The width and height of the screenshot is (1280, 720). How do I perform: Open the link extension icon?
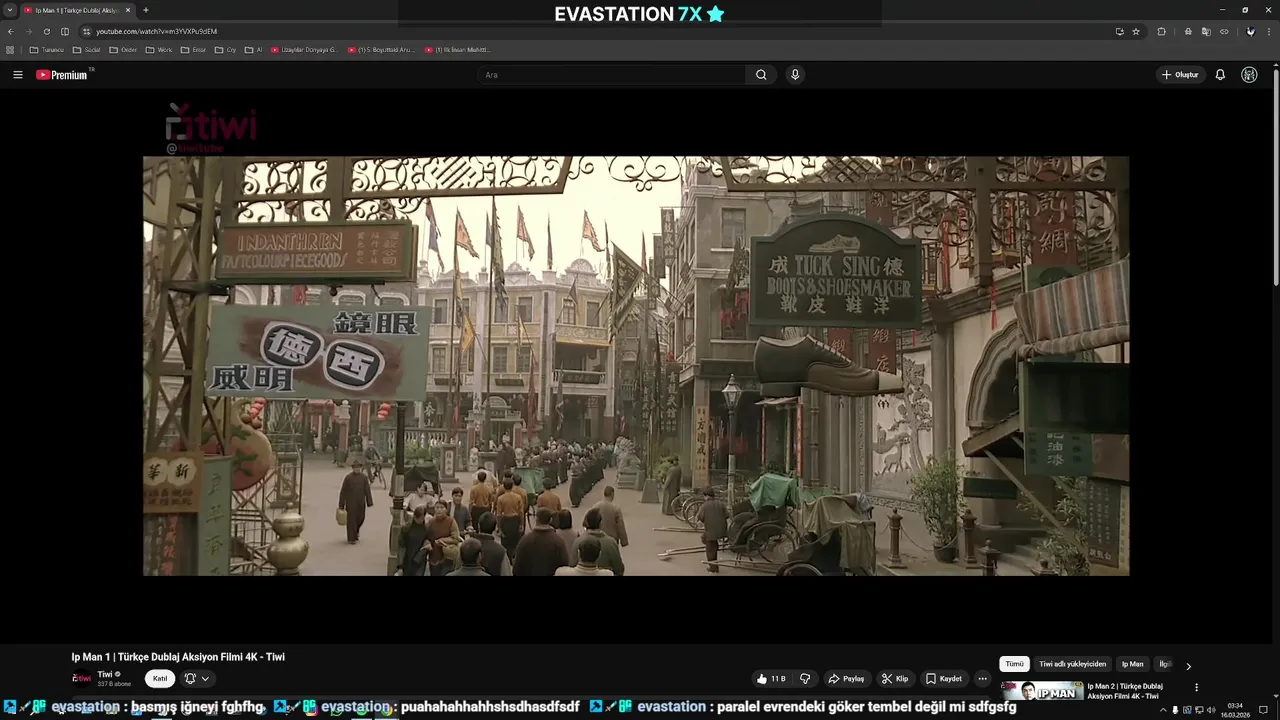tap(1224, 31)
